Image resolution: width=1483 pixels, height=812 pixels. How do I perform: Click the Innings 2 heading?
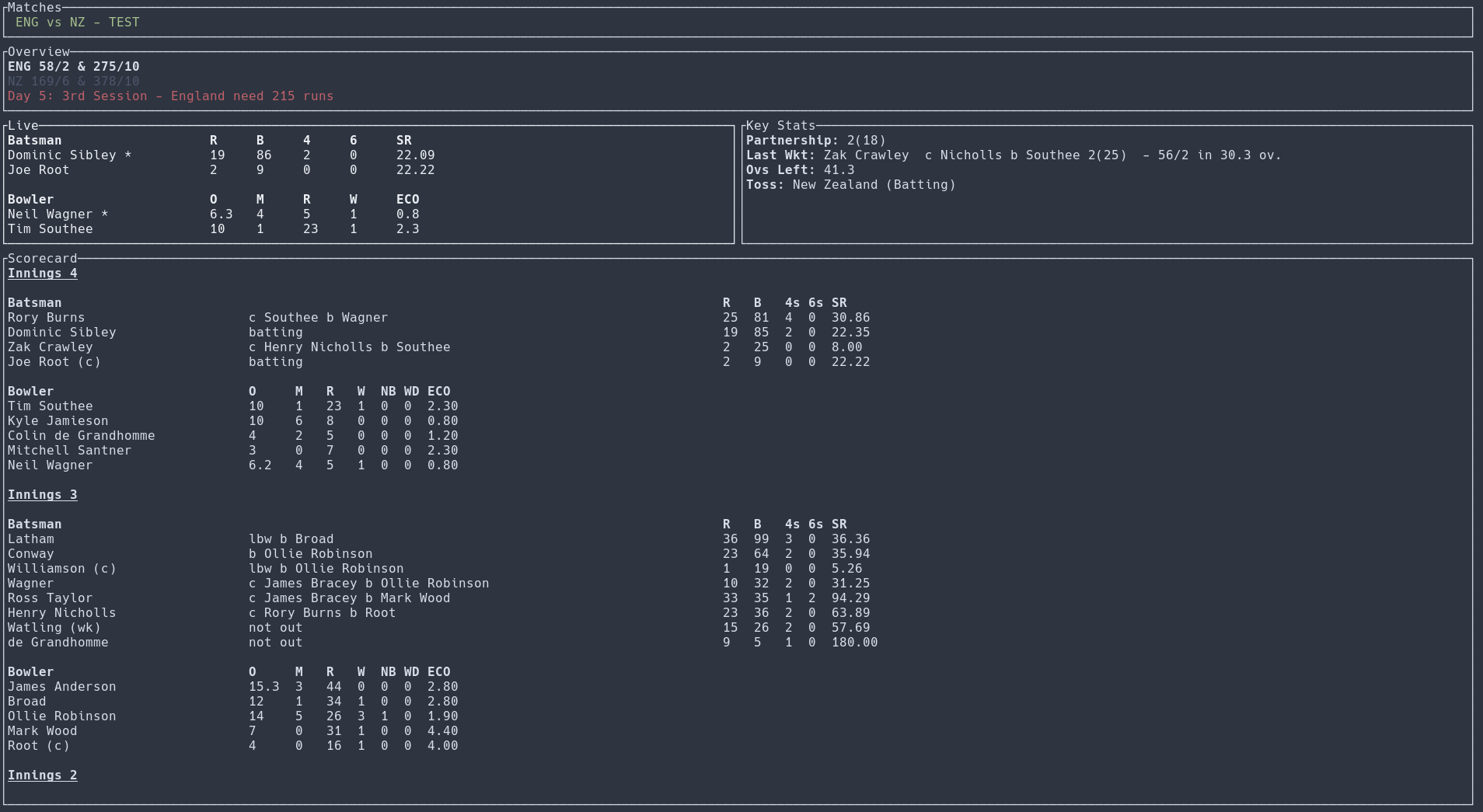pos(43,775)
